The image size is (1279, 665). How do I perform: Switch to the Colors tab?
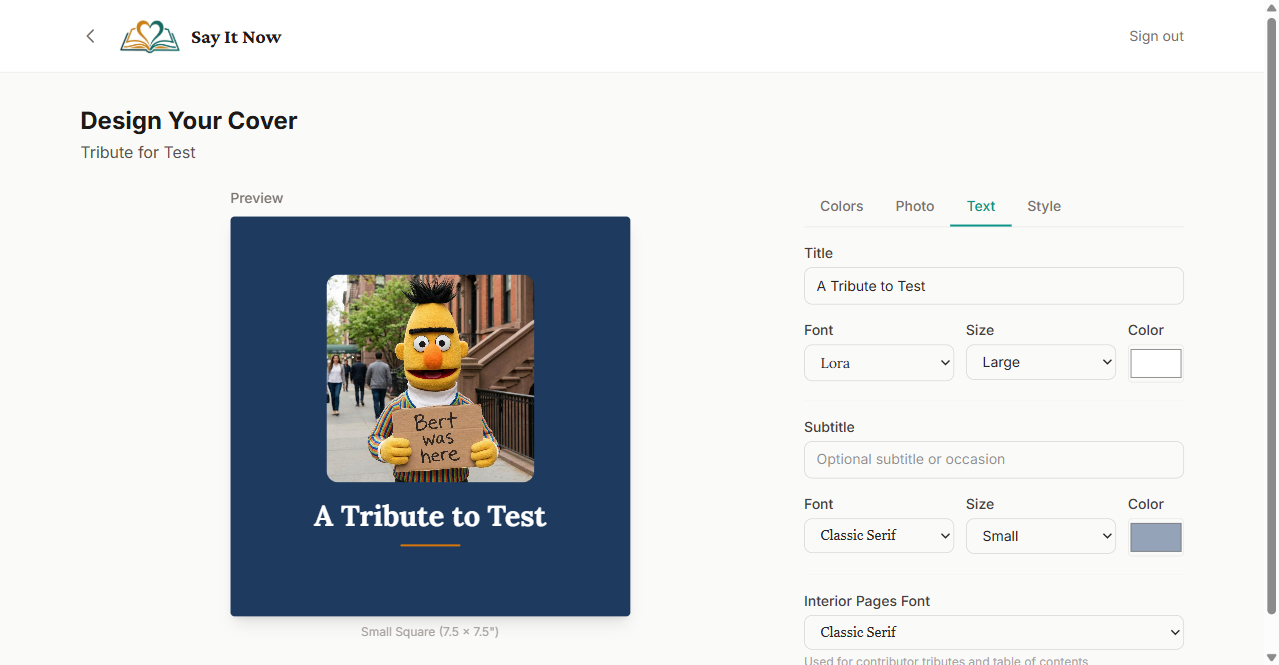click(841, 206)
